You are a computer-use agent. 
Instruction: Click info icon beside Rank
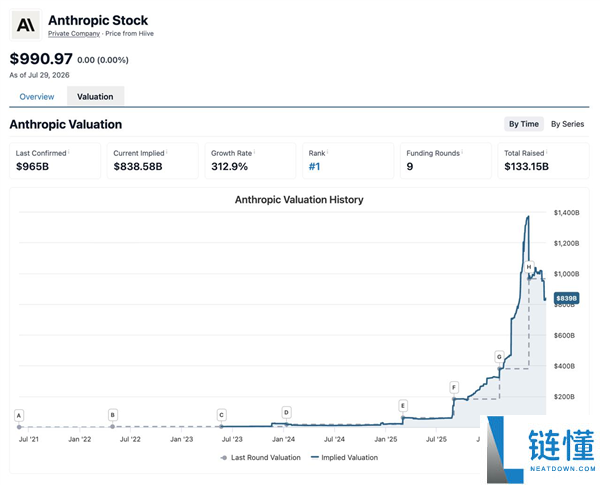[328, 152]
